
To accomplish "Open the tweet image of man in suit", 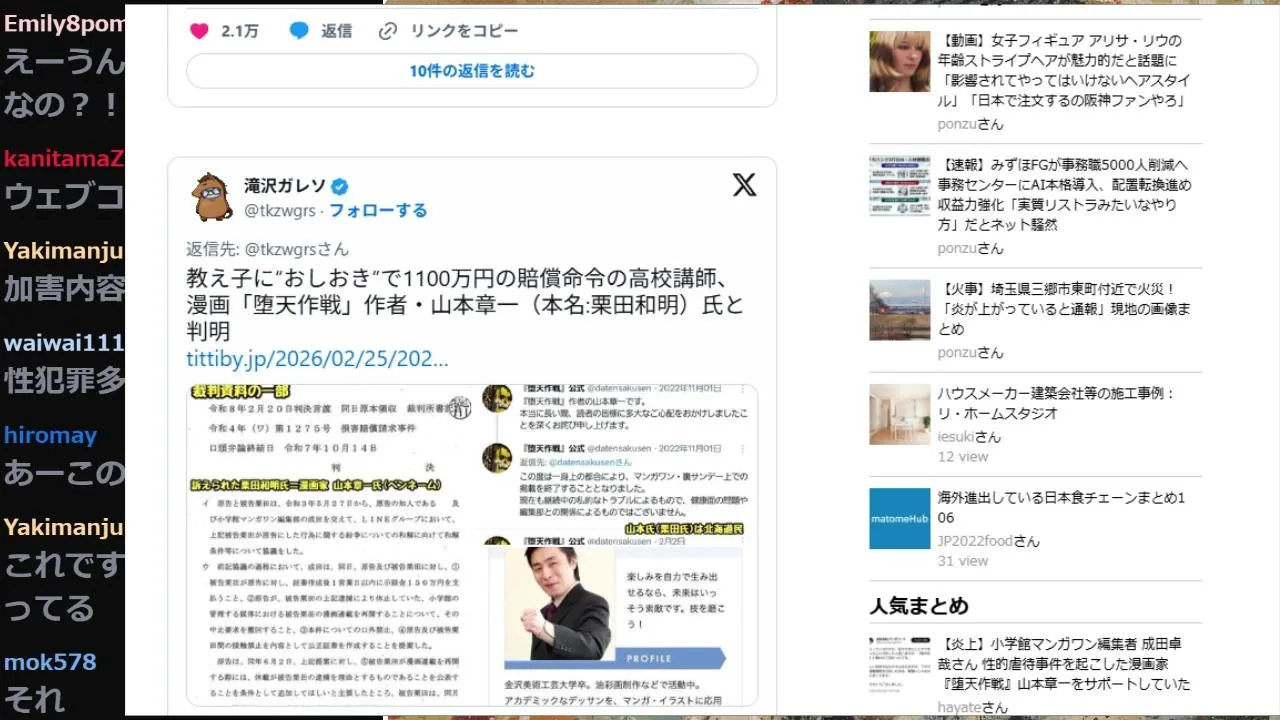I will pos(558,603).
